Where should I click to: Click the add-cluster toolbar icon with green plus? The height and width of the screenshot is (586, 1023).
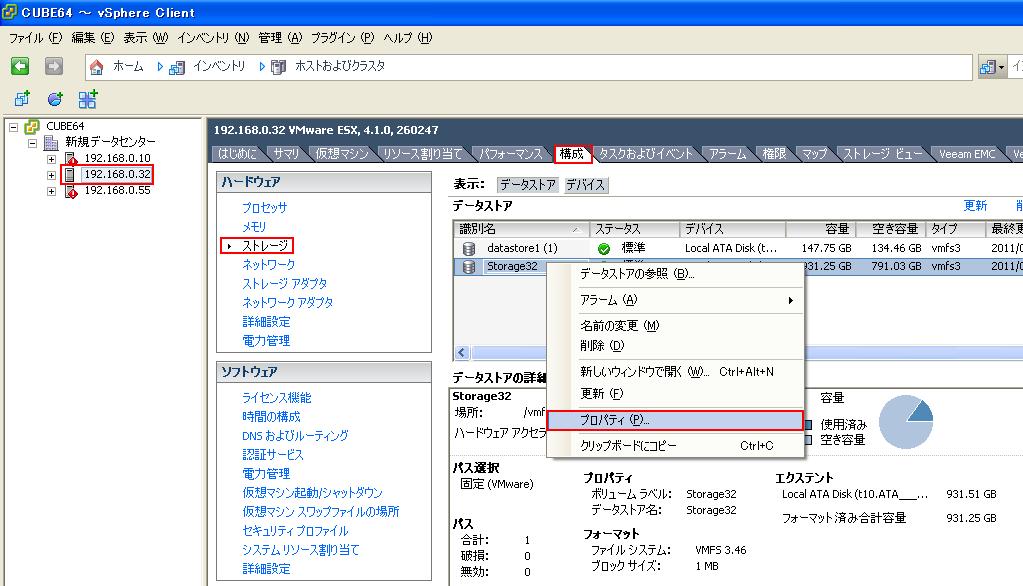point(88,99)
